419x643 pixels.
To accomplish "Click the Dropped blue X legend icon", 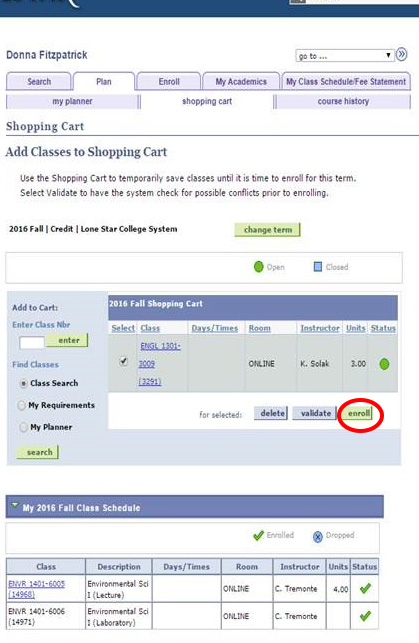I will [318, 536].
